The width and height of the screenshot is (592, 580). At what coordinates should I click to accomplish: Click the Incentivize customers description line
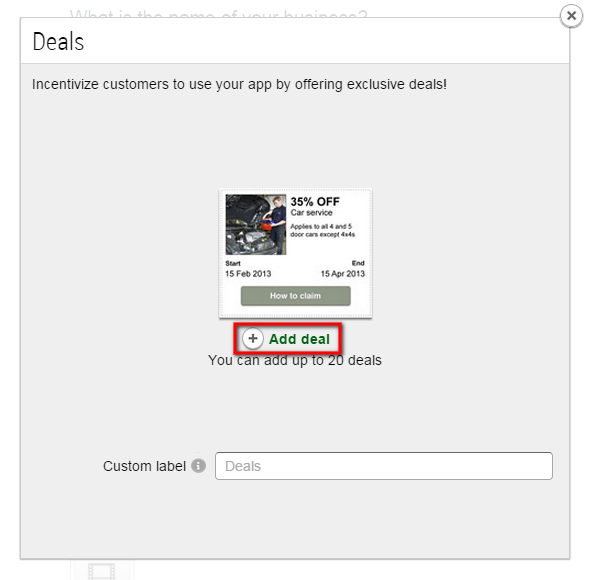tap(239, 85)
